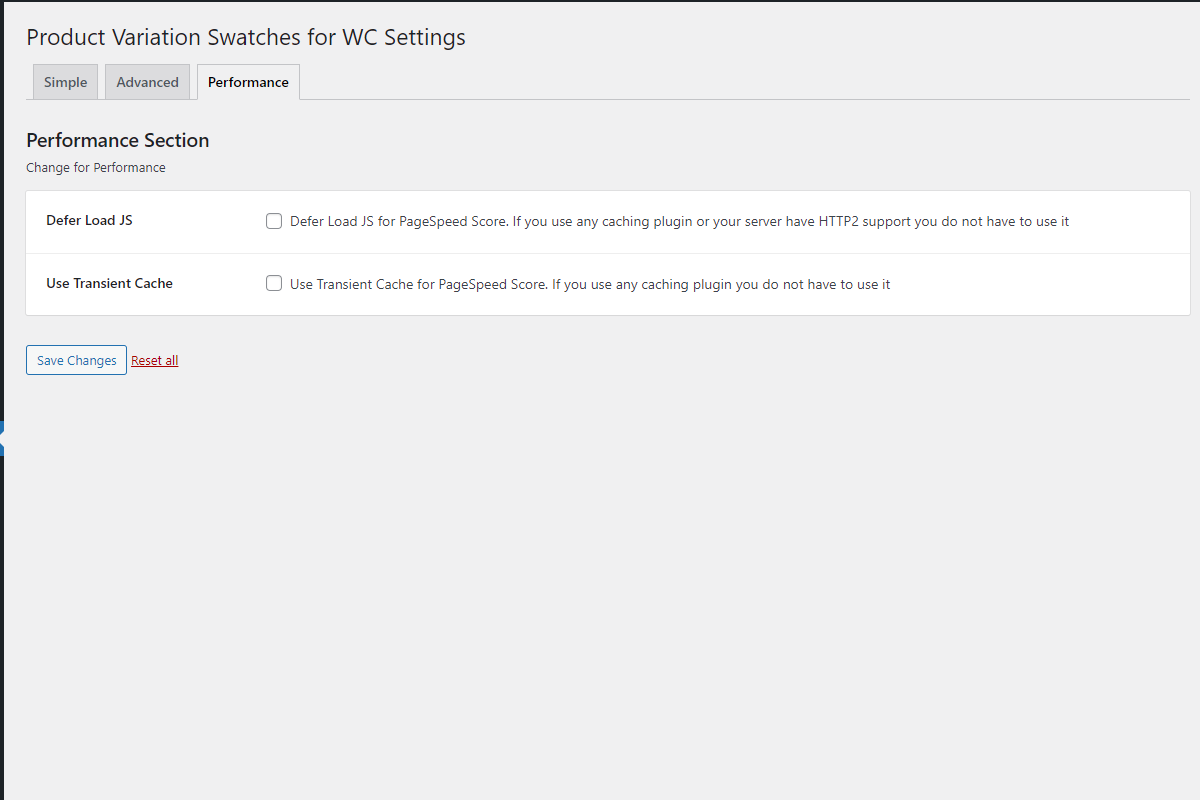Screen dimensions: 1200x800
Task: Click the bold Defer Load JS row title
Action: point(89,220)
